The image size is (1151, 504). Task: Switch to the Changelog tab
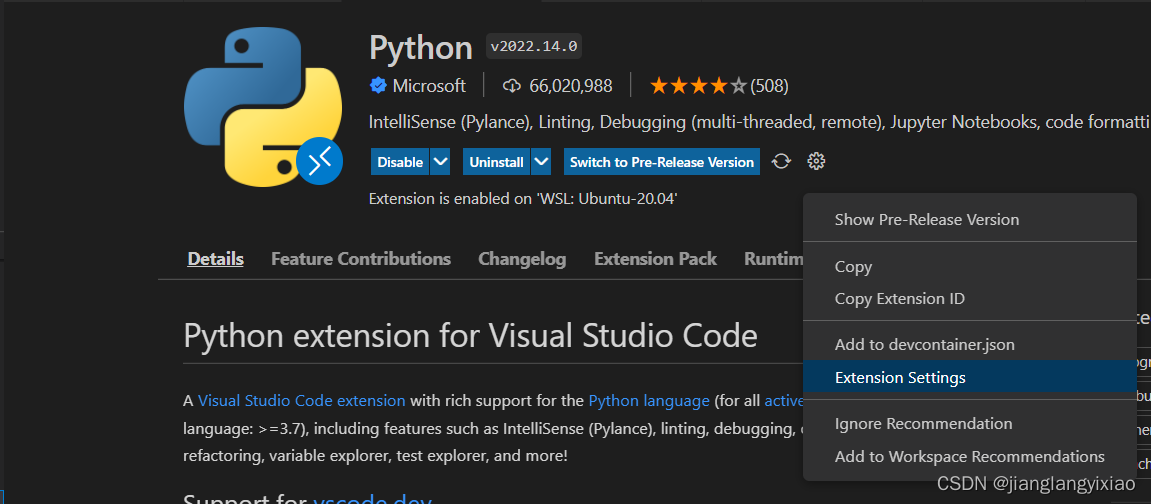(522, 259)
